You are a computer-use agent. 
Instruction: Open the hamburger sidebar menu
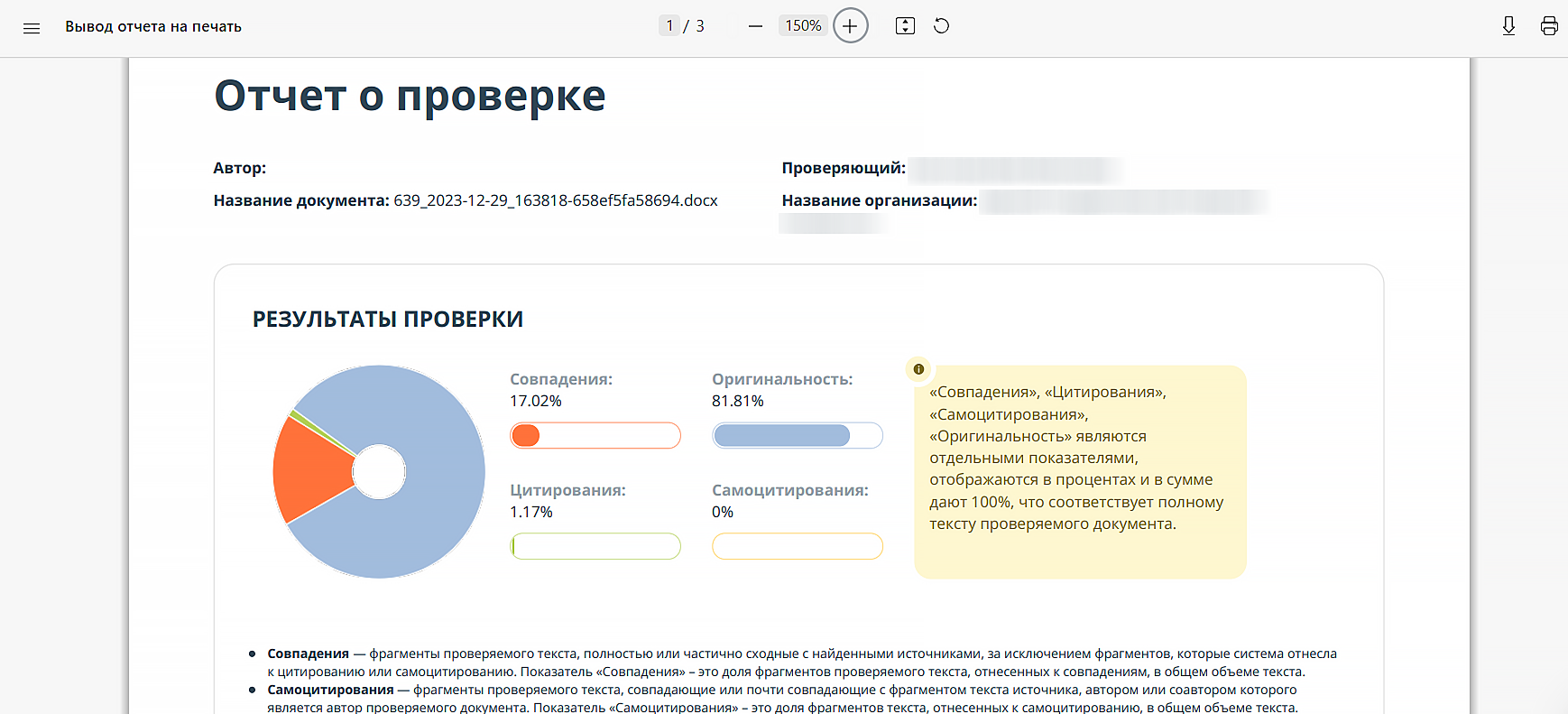click(32, 27)
